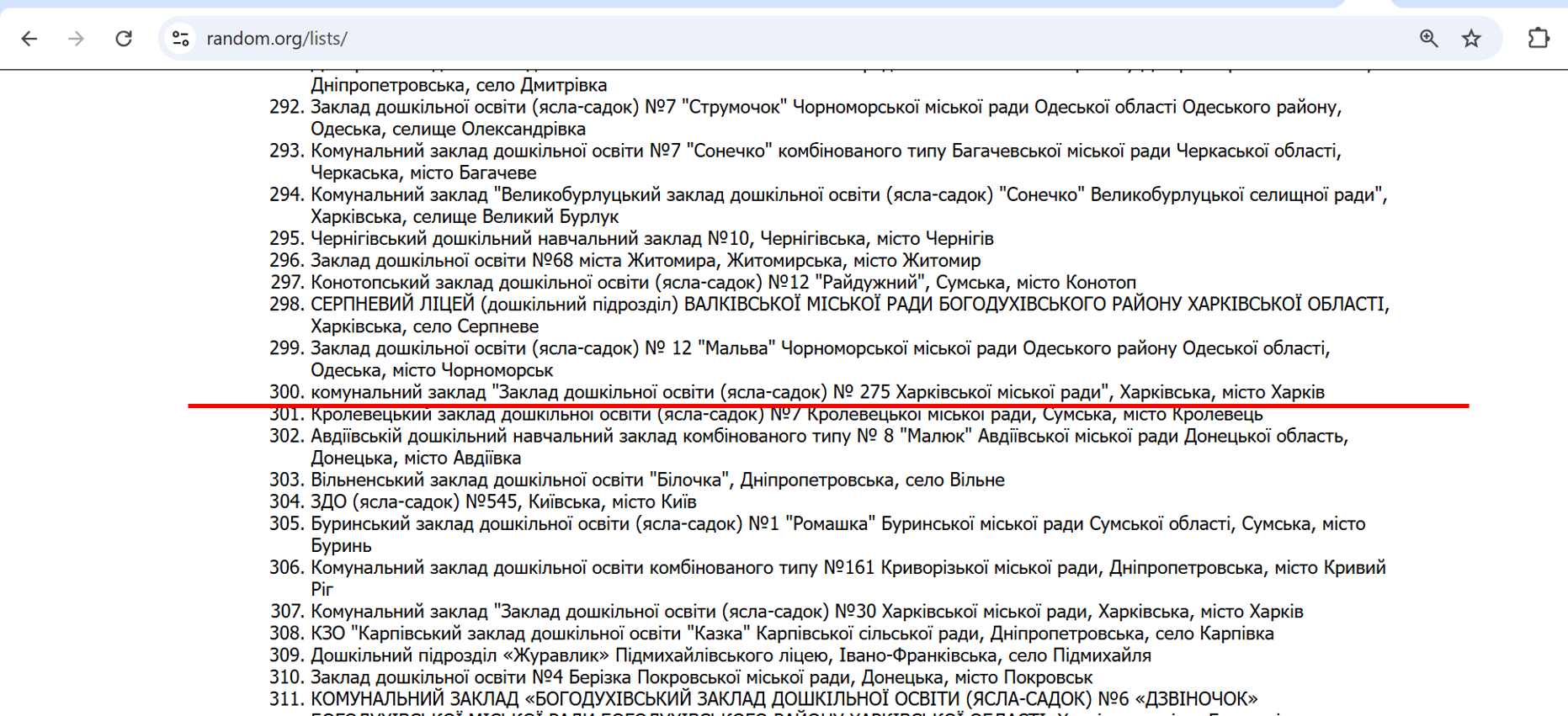Image resolution: width=1568 pixels, height=716 pixels.
Task: Click entry 301 Кролевецький заклад дошкільної освіти
Action: click(x=786, y=415)
